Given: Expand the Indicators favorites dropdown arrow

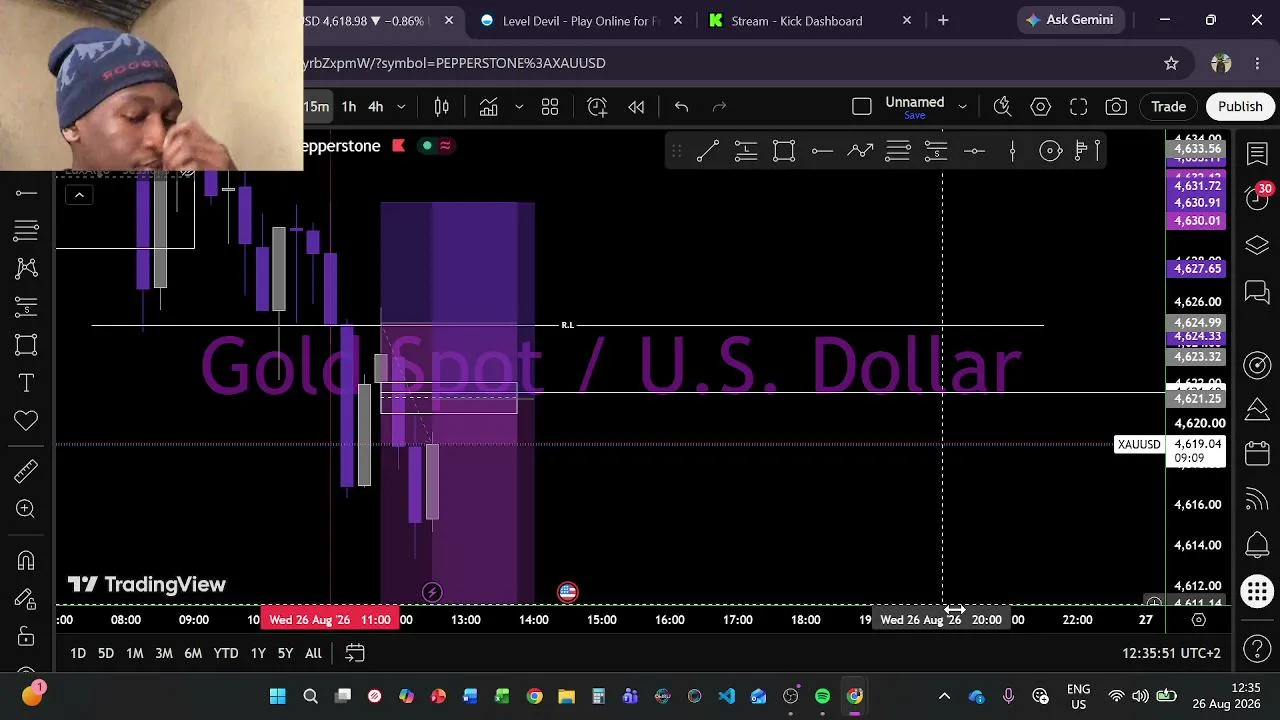Looking at the screenshot, I should 518,107.
